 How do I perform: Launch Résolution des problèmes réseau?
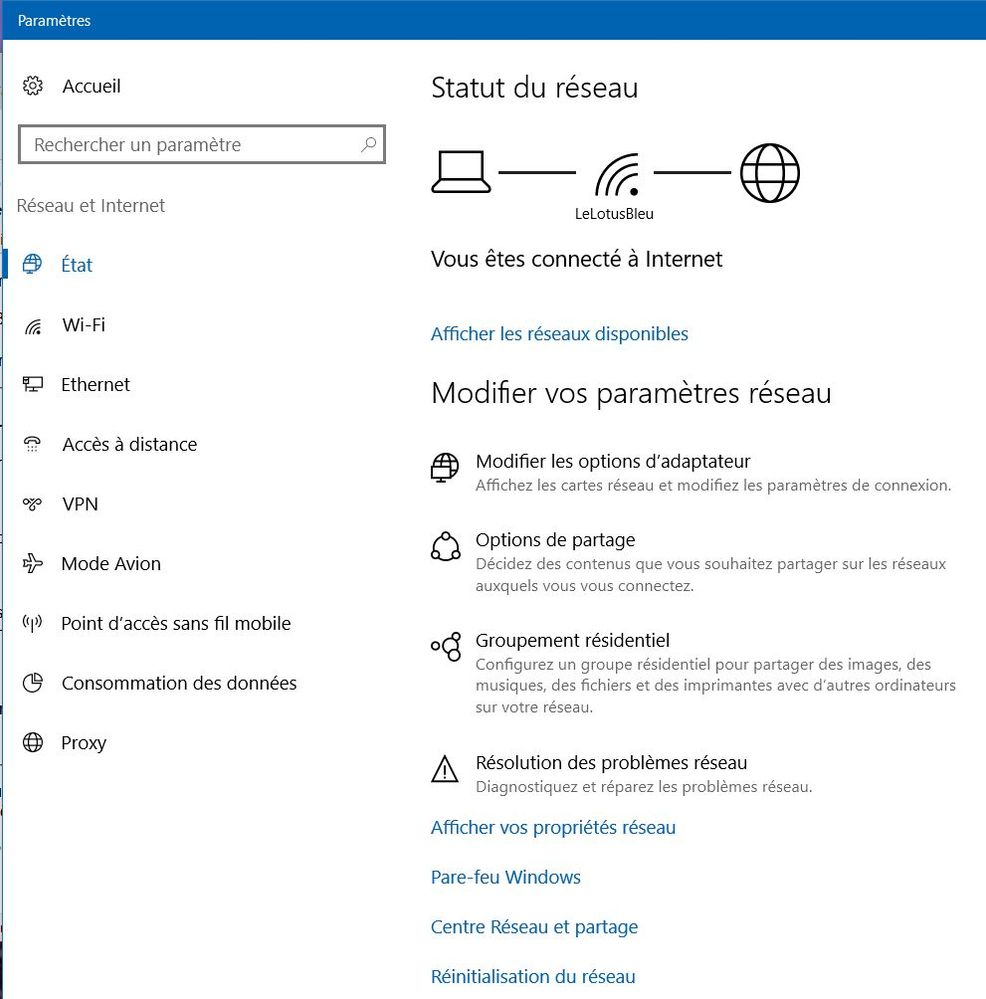[x=611, y=763]
